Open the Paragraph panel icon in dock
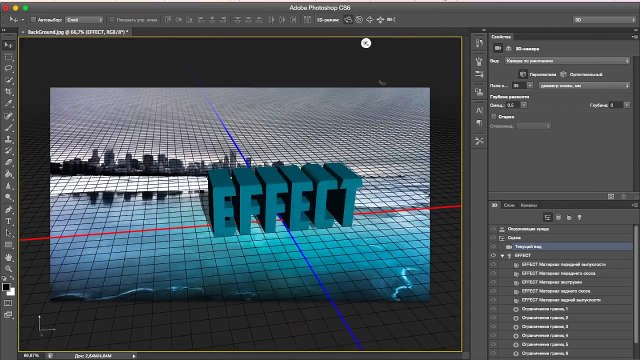The height and width of the screenshot is (360, 640). pos(479,122)
